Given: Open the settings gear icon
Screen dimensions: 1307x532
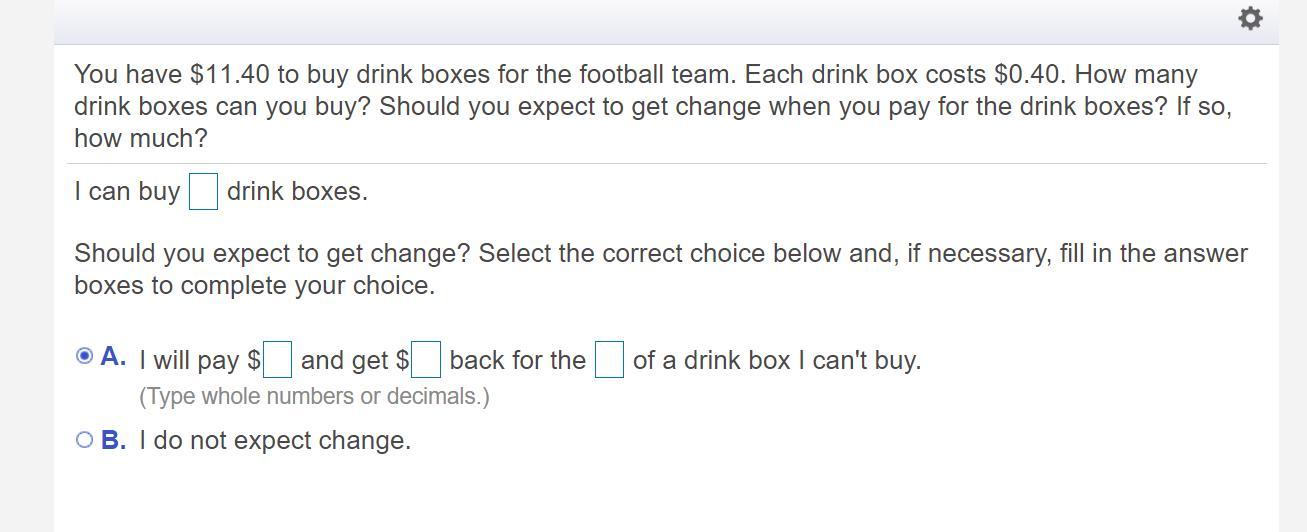Looking at the screenshot, I should pyautogui.click(x=1250, y=19).
